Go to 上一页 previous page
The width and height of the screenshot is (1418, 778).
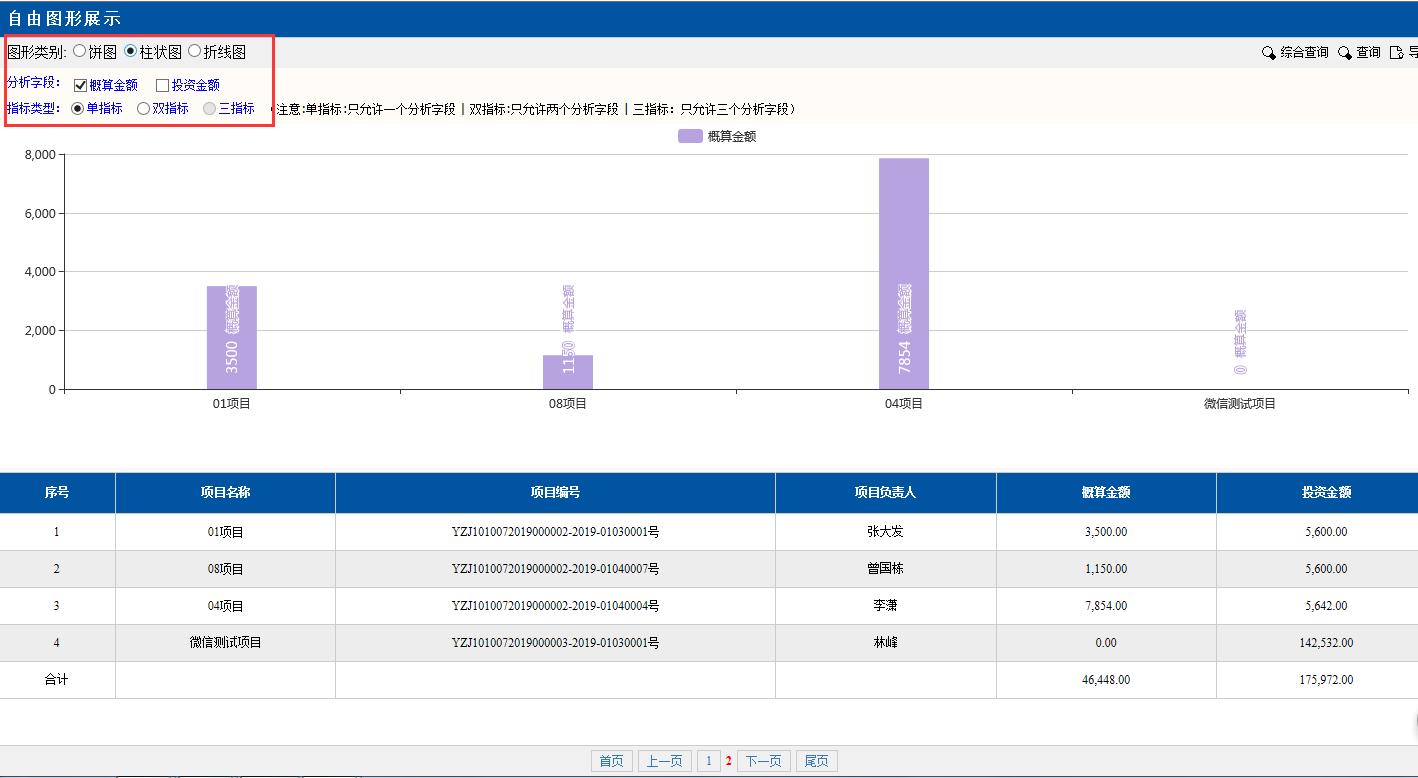(664, 761)
